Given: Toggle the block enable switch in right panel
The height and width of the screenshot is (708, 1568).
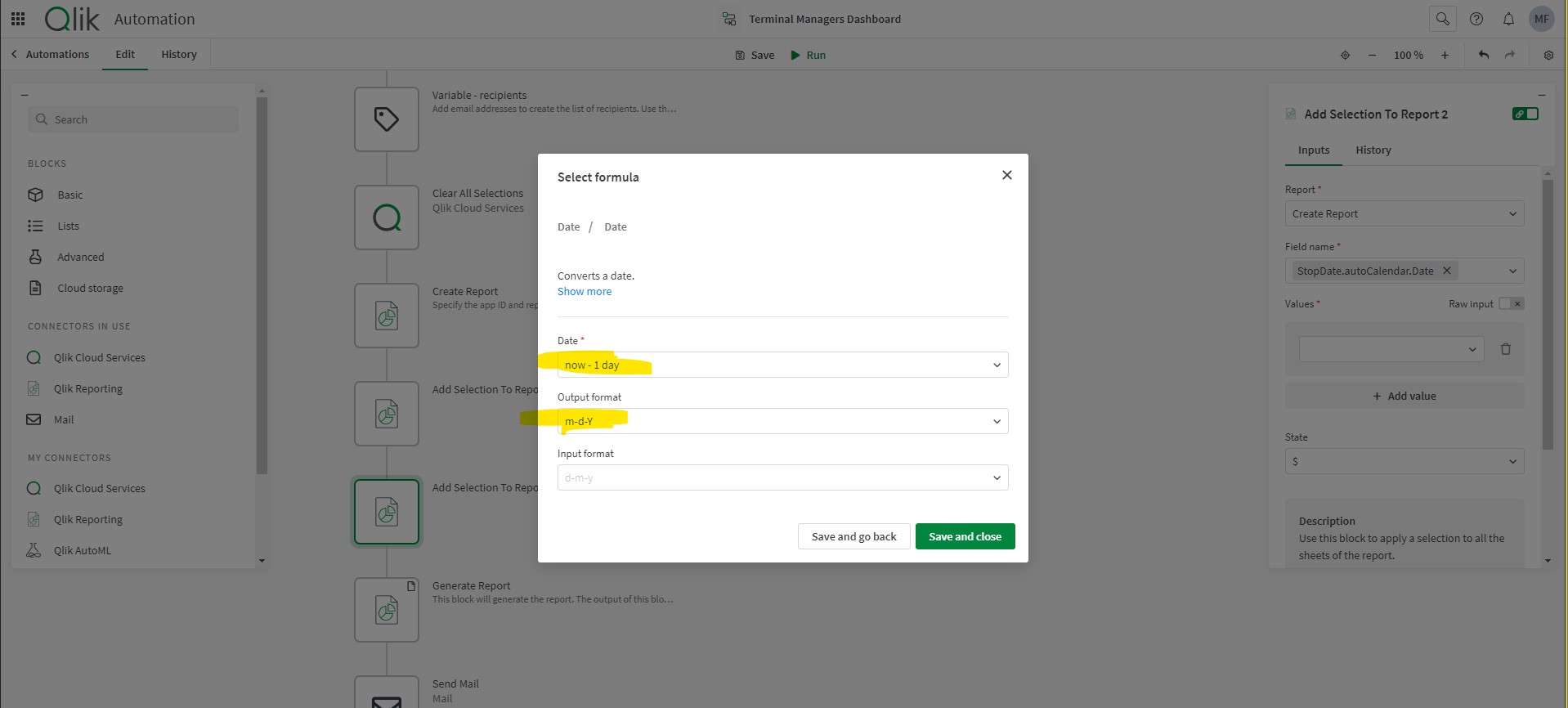Looking at the screenshot, I should tap(1525, 114).
